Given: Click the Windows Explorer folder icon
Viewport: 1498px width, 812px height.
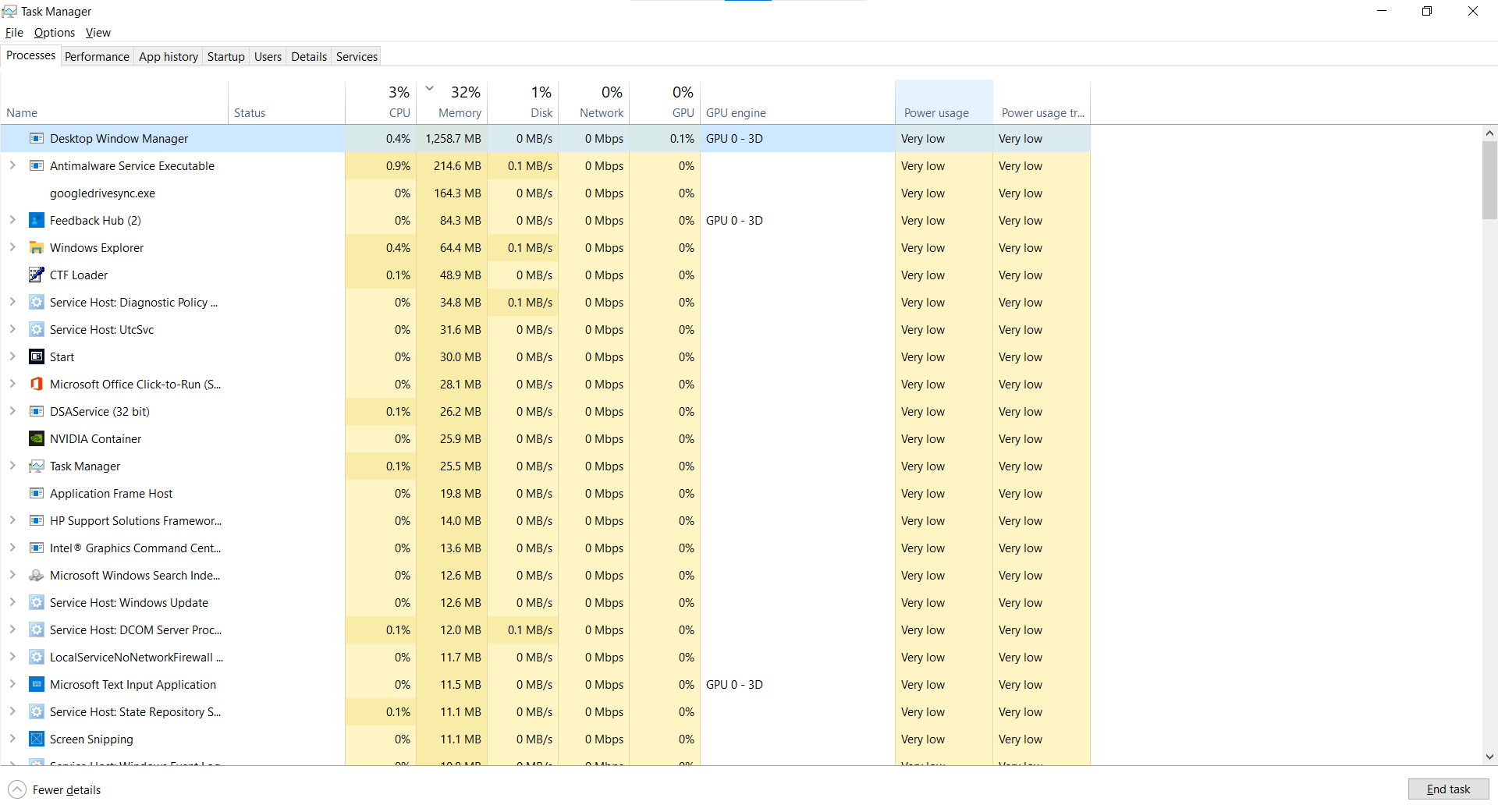Looking at the screenshot, I should pyautogui.click(x=36, y=248).
